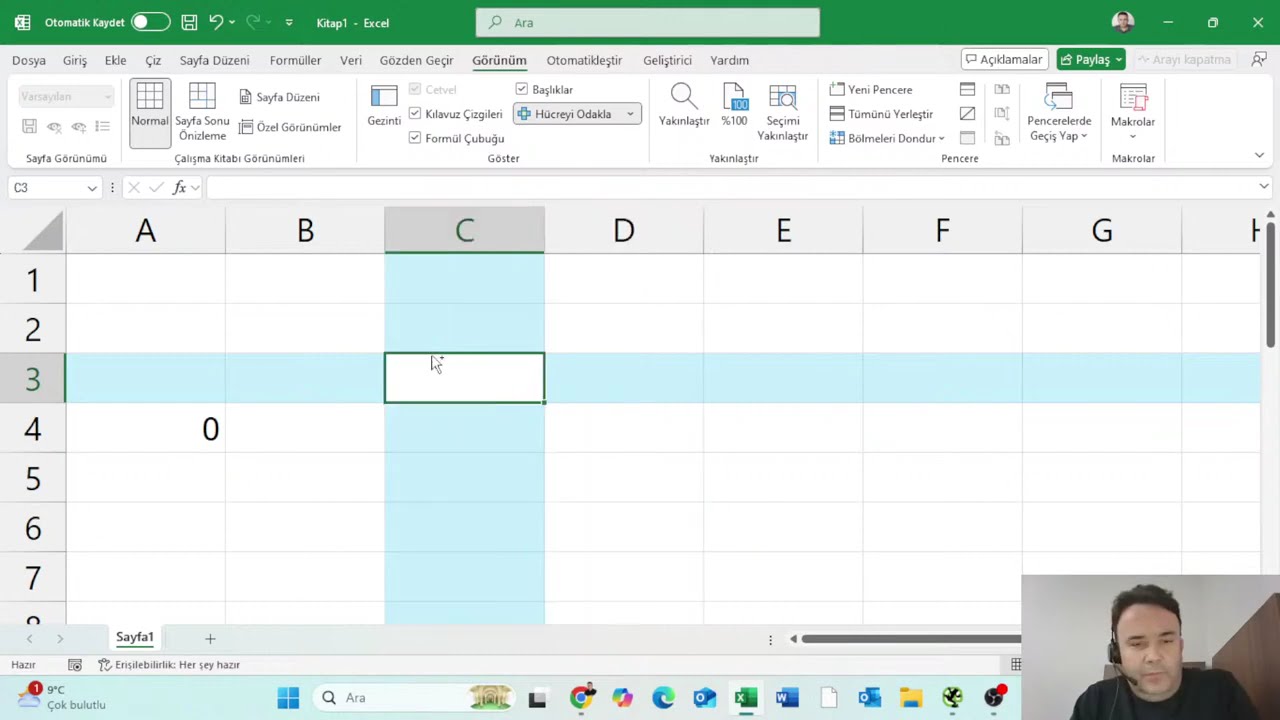Viewport: 1280px width, 720px height.
Task: Open a Yeni Pencere
Action: point(870,90)
